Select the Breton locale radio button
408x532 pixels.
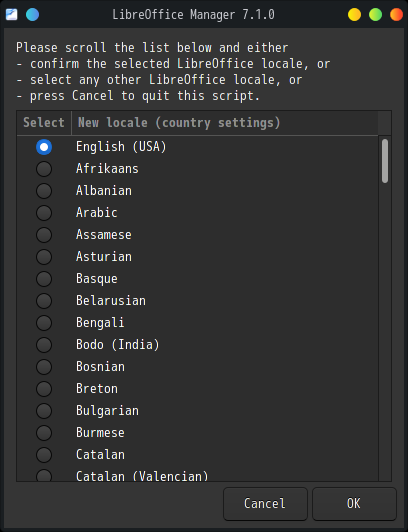coord(44,389)
